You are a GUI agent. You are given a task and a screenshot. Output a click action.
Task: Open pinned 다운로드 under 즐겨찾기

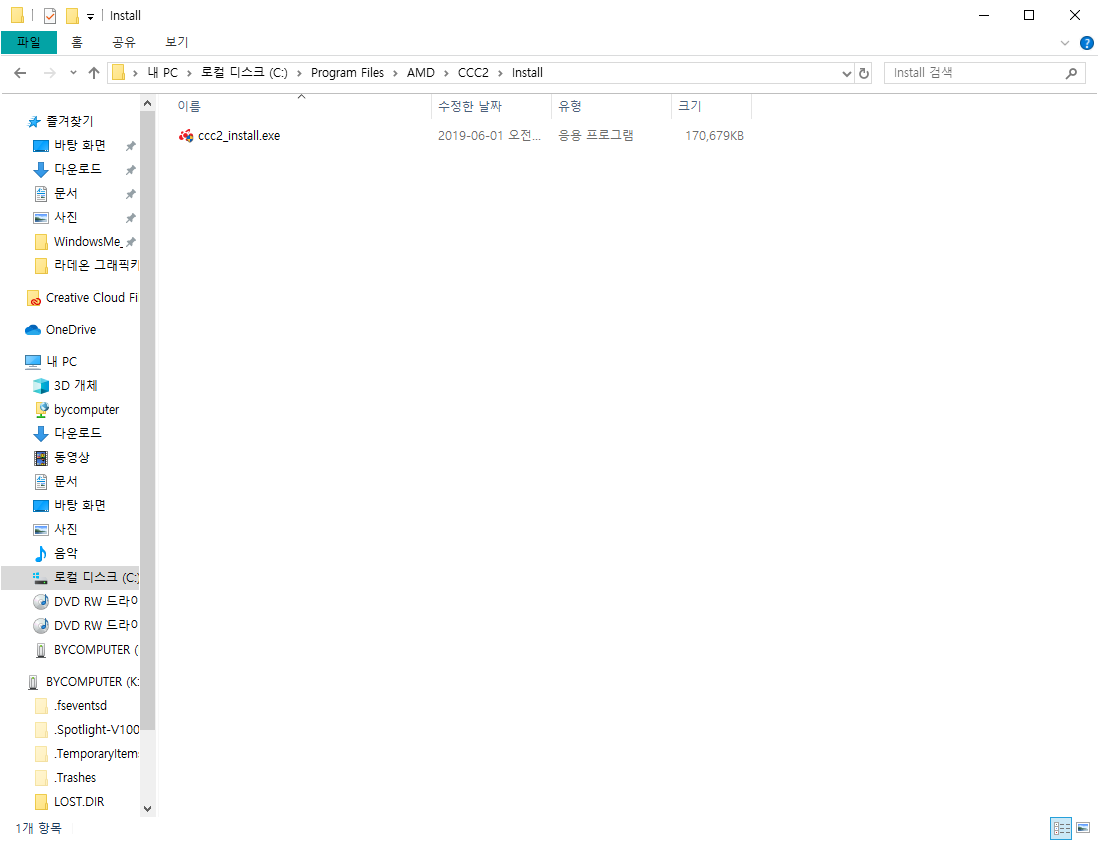78,170
